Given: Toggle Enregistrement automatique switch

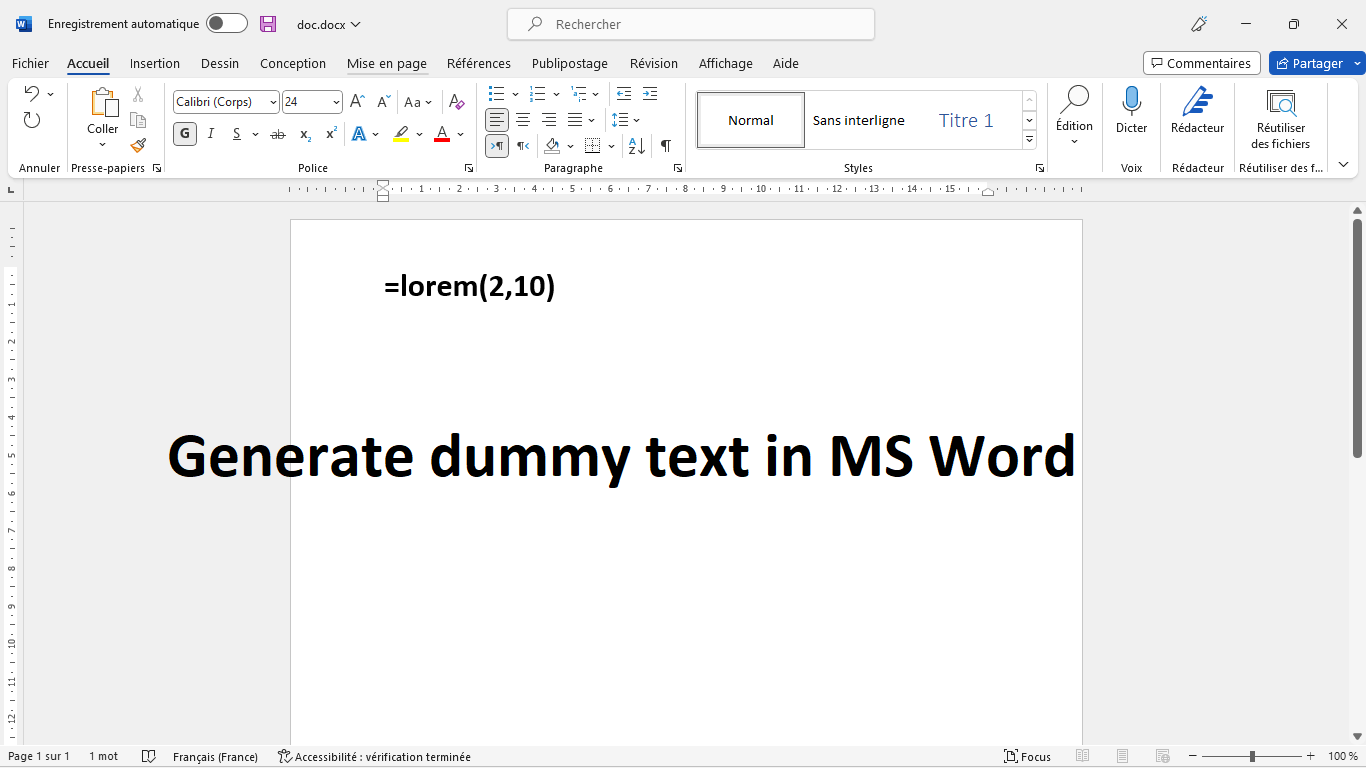Looking at the screenshot, I should tap(227, 24).
